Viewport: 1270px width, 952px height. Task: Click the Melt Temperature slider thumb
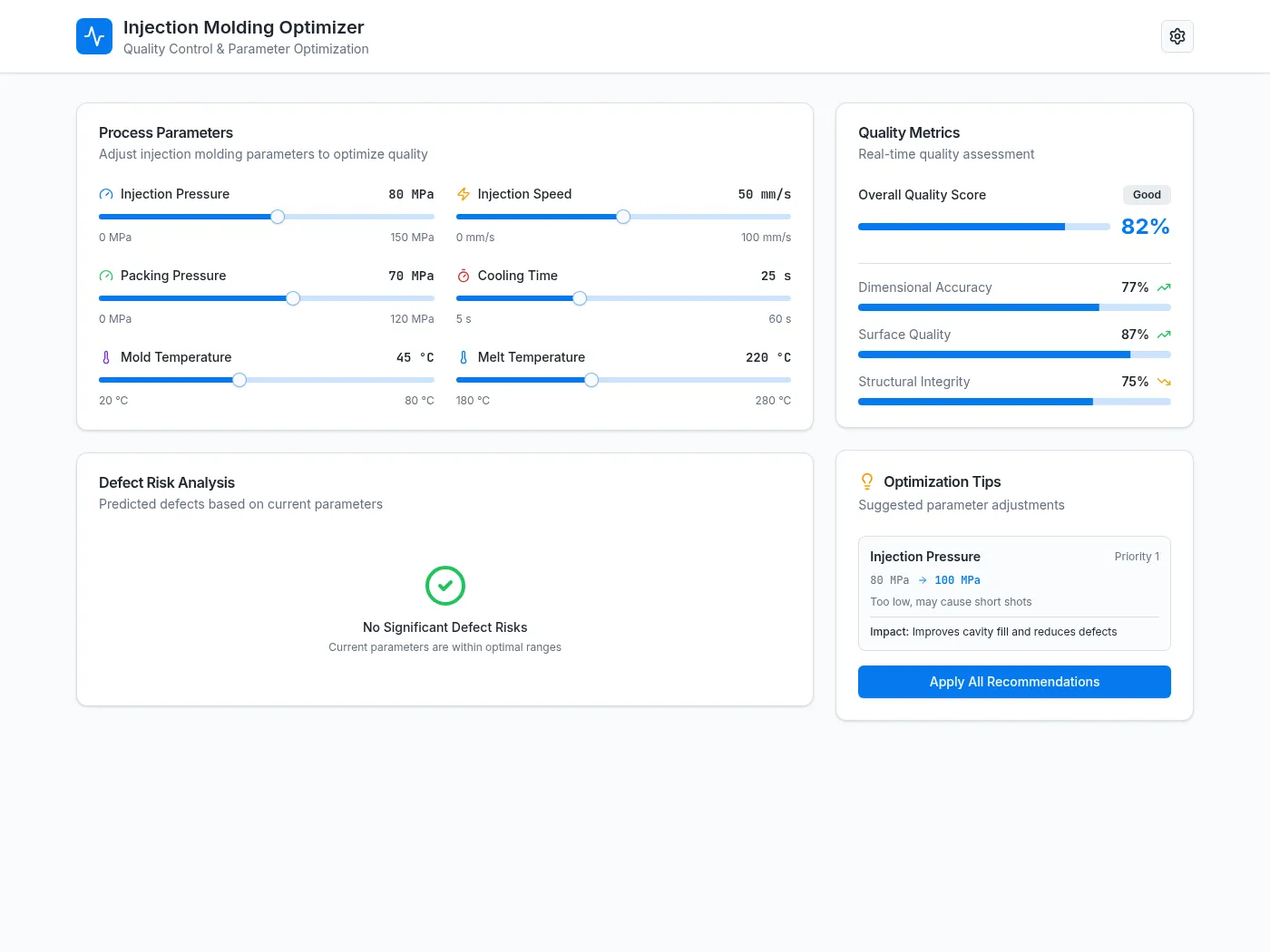(591, 380)
